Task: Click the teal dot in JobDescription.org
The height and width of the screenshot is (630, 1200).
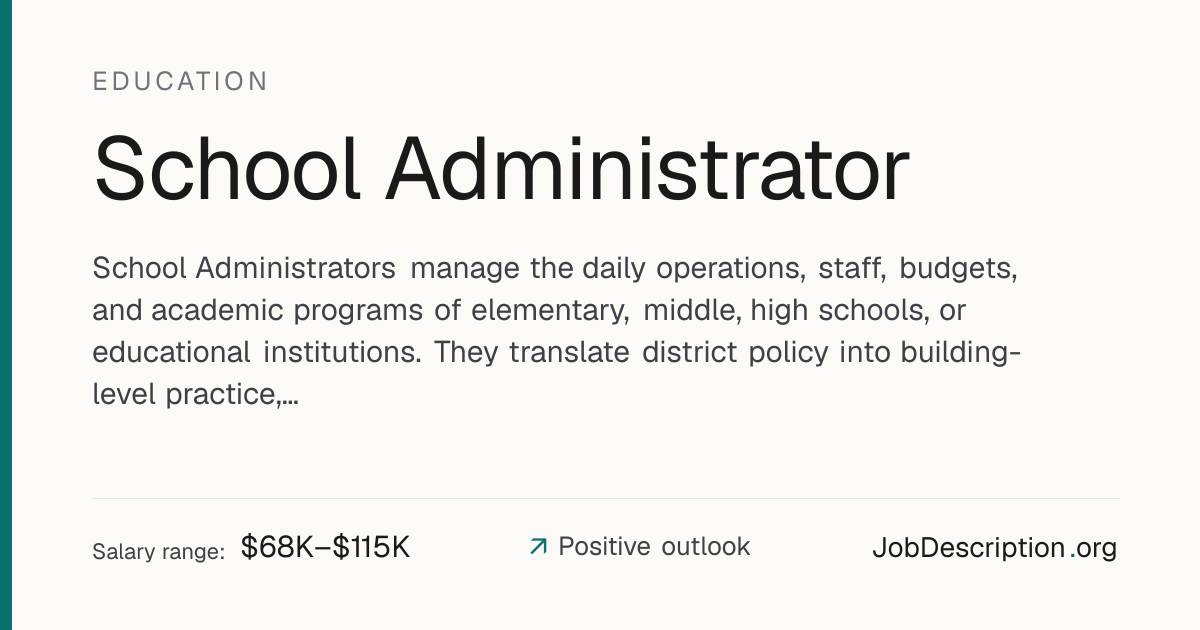Action: (x=1073, y=556)
